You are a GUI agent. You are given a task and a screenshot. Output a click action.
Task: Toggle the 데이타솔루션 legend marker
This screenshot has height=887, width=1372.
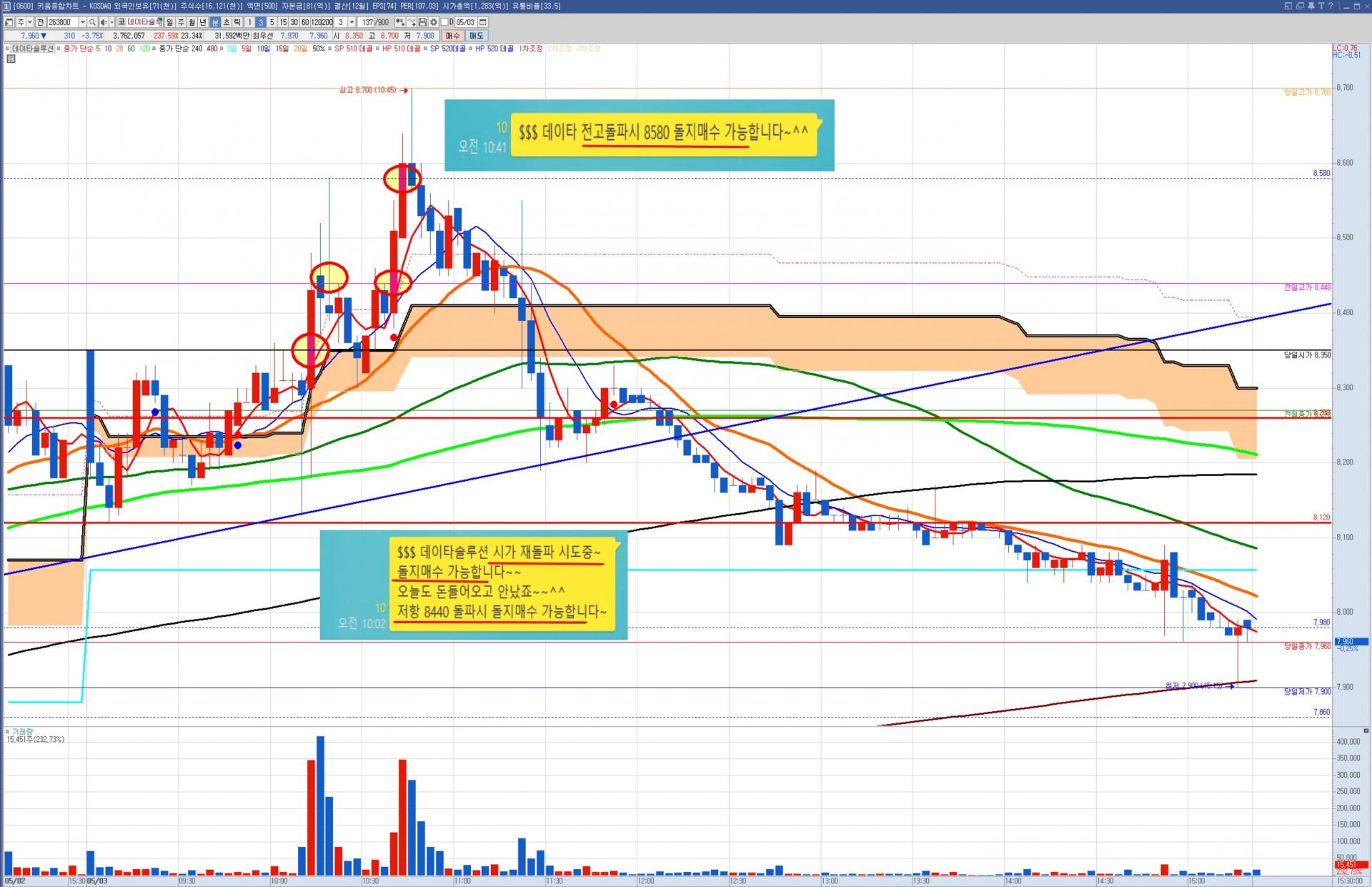pos(7,49)
